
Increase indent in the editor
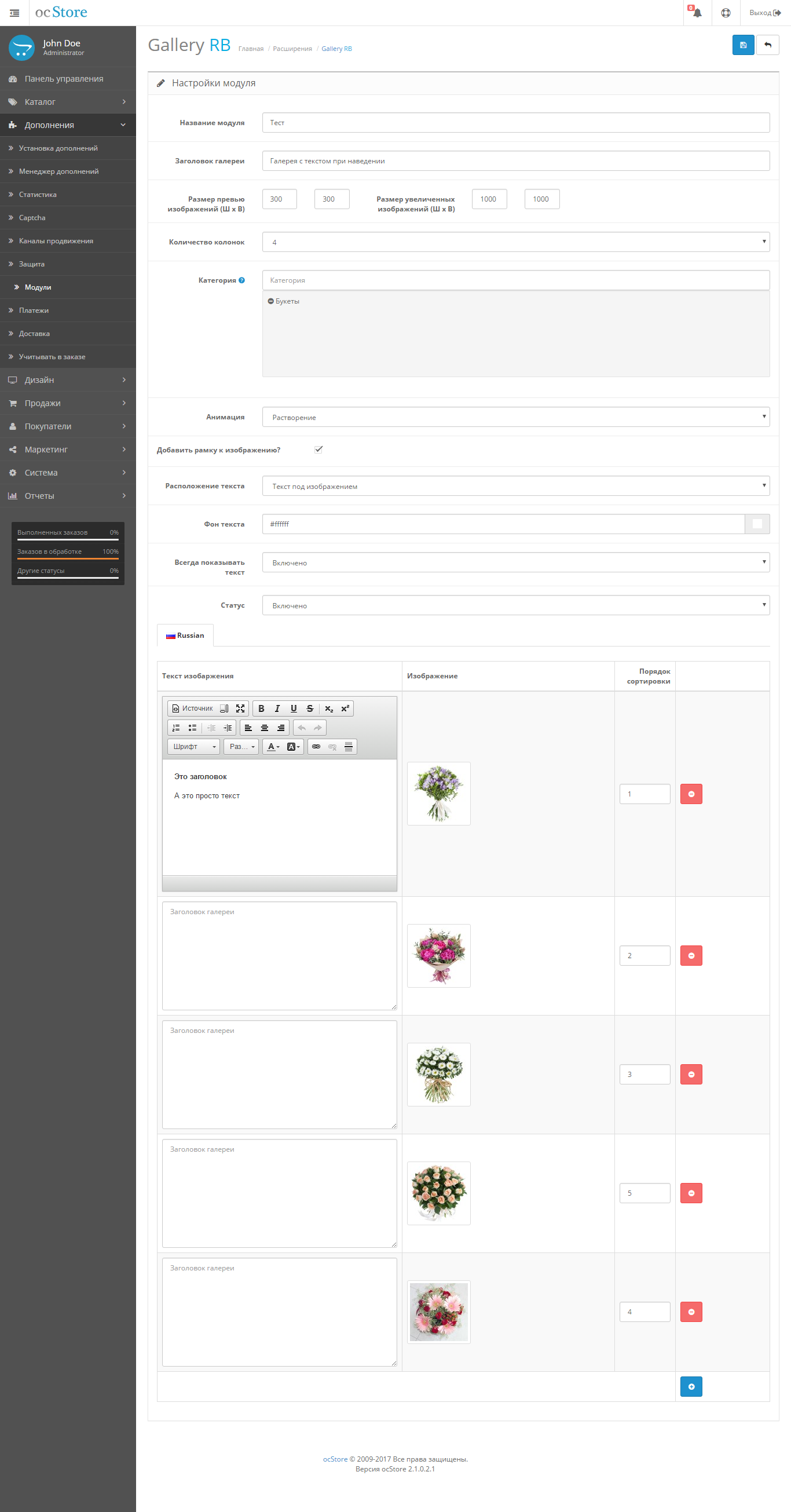(228, 728)
